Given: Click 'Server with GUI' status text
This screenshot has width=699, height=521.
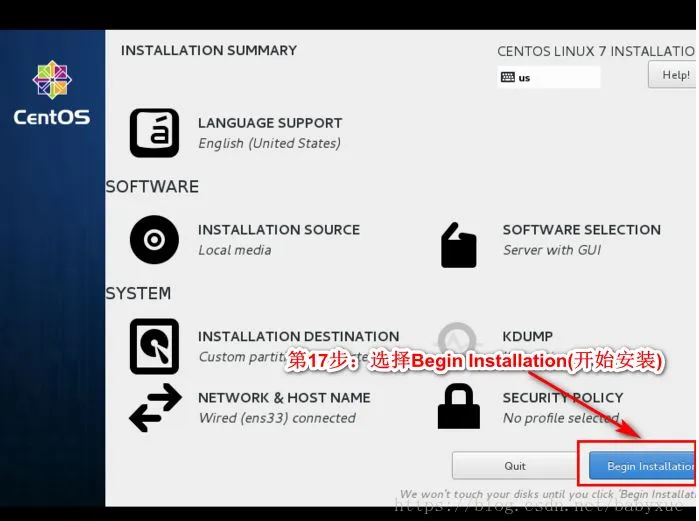Looking at the screenshot, I should 552,250.
